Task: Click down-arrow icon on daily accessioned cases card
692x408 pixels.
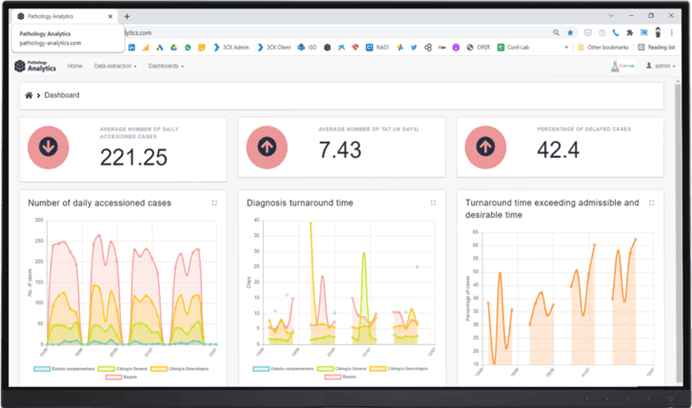Action: click(48, 147)
